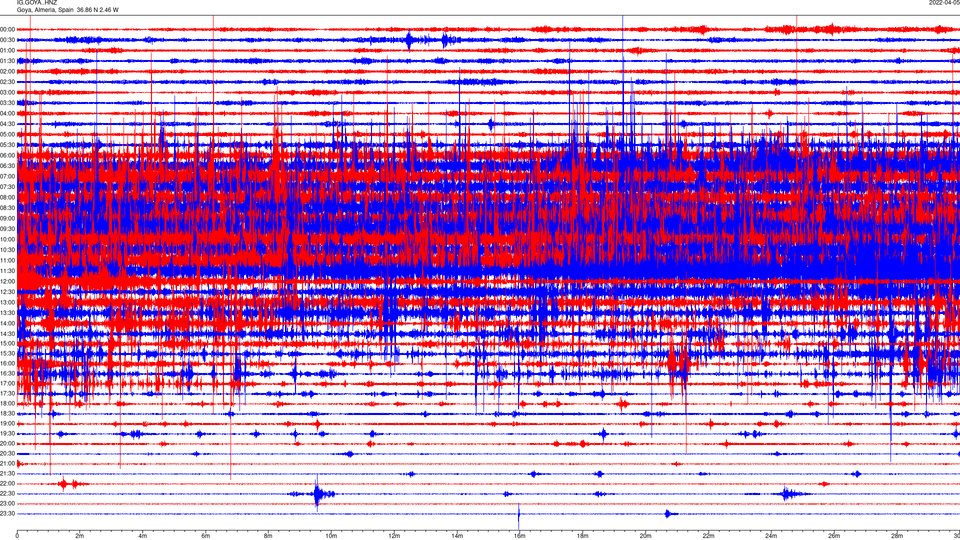The height and width of the screenshot is (540, 960).
Task: Select the '05:00' trace time label
Action: (7, 134)
